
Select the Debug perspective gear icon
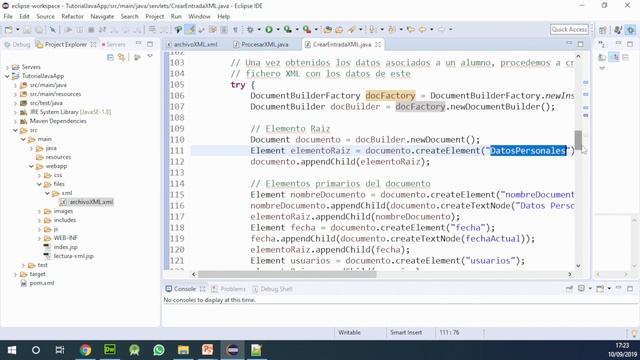(x=631, y=30)
